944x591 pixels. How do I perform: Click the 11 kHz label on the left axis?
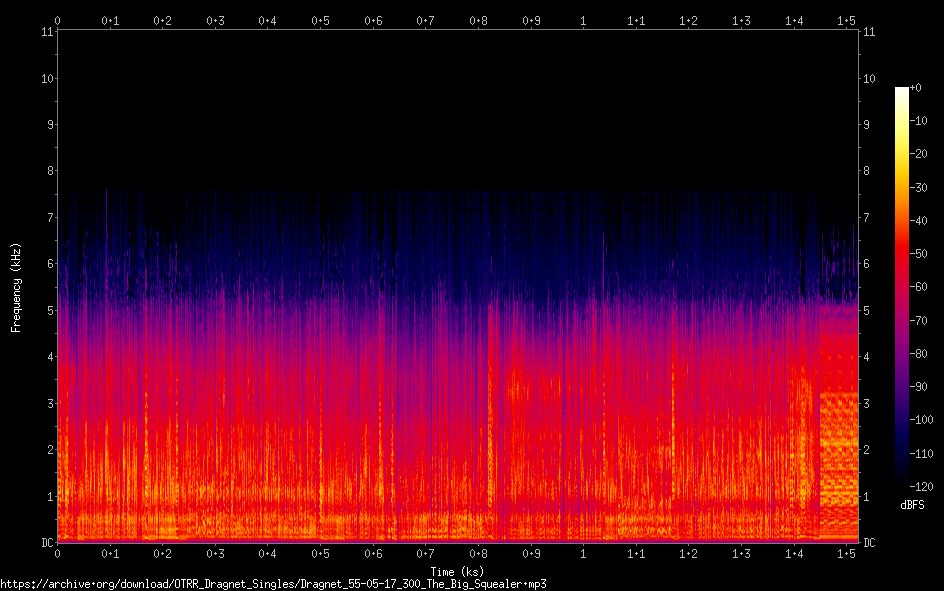(46, 31)
